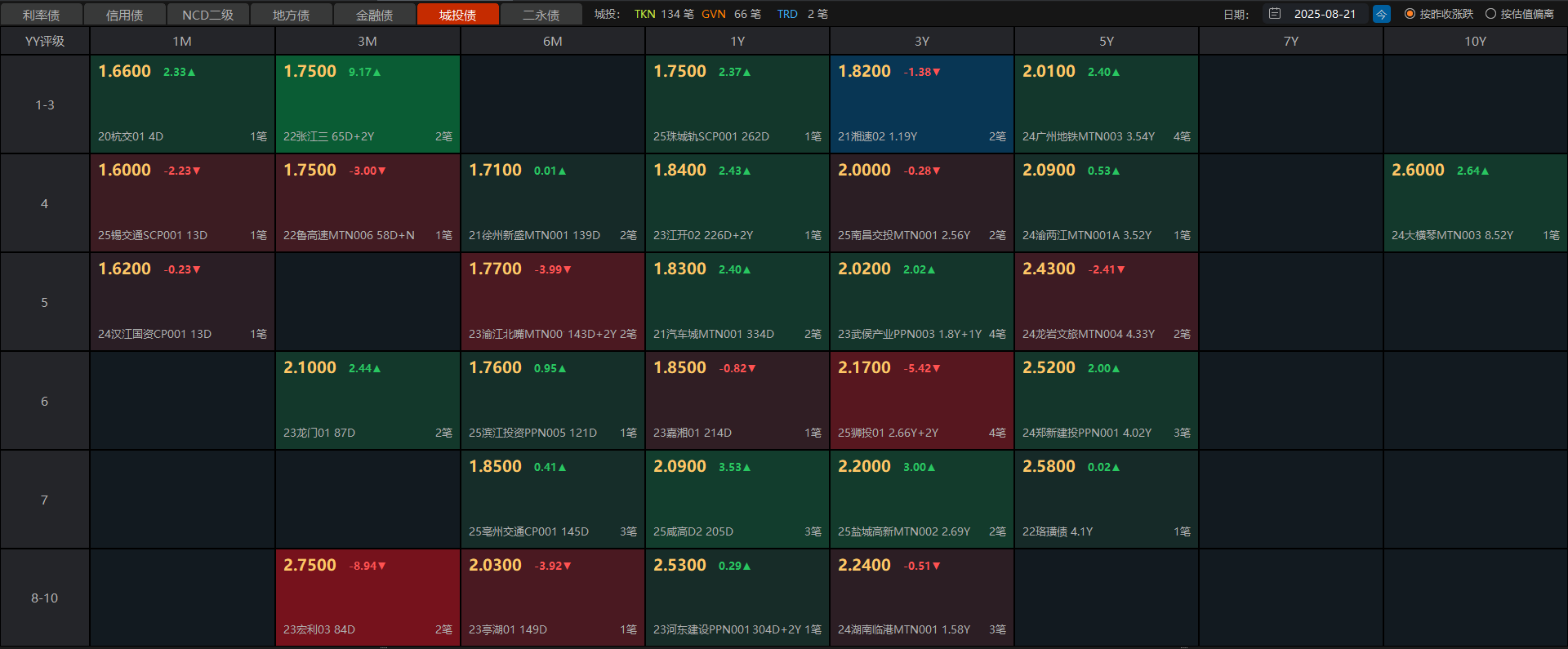Select the 1-3 rating row label
Viewport: 1568px width, 649px height.
[x=45, y=104]
